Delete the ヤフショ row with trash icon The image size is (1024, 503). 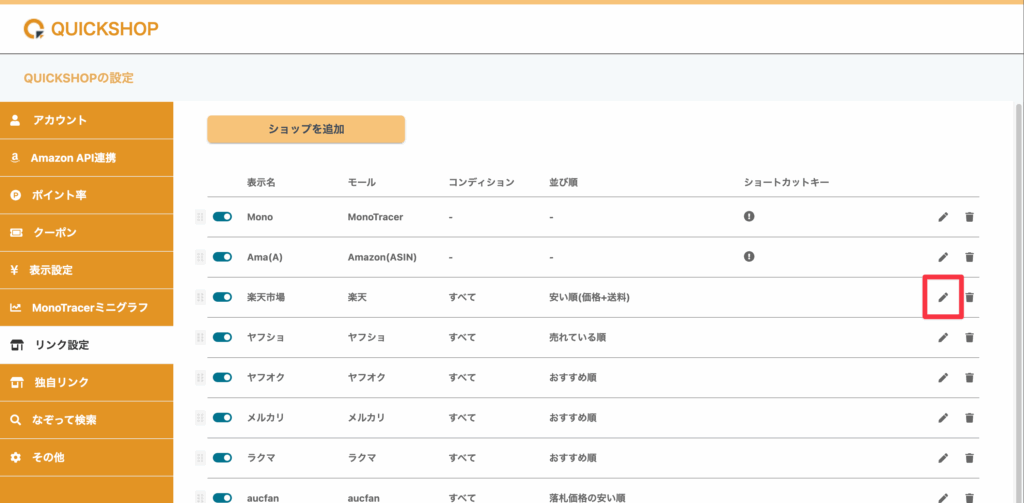(x=970, y=337)
